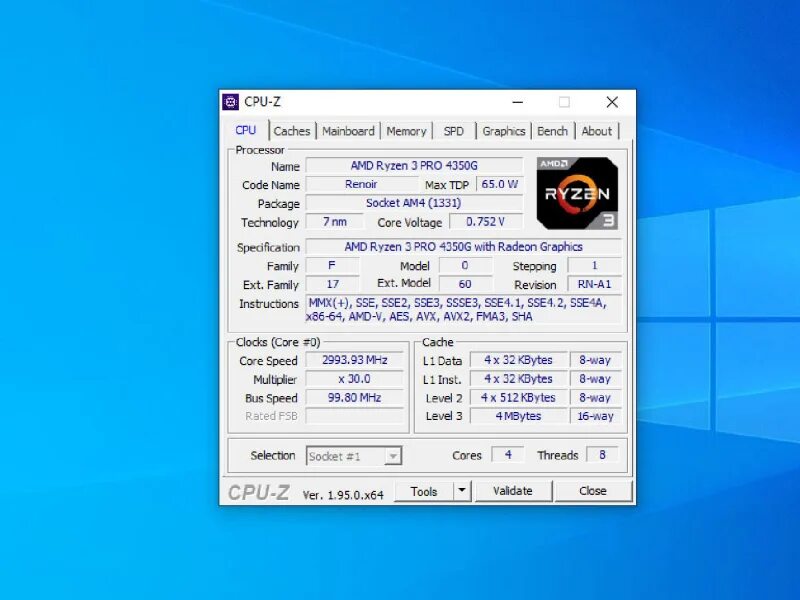Click the Bus Speed value 99.80 MHz
This screenshot has height=600, width=800.
pyautogui.click(x=355, y=397)
